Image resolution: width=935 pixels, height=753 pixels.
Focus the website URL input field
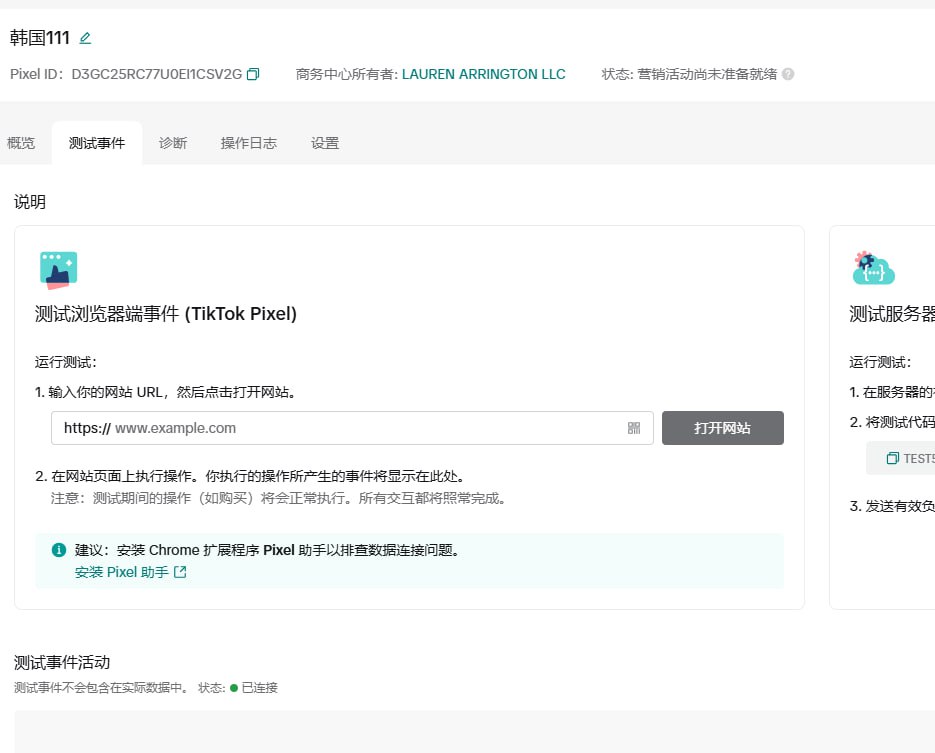(365, 428)
